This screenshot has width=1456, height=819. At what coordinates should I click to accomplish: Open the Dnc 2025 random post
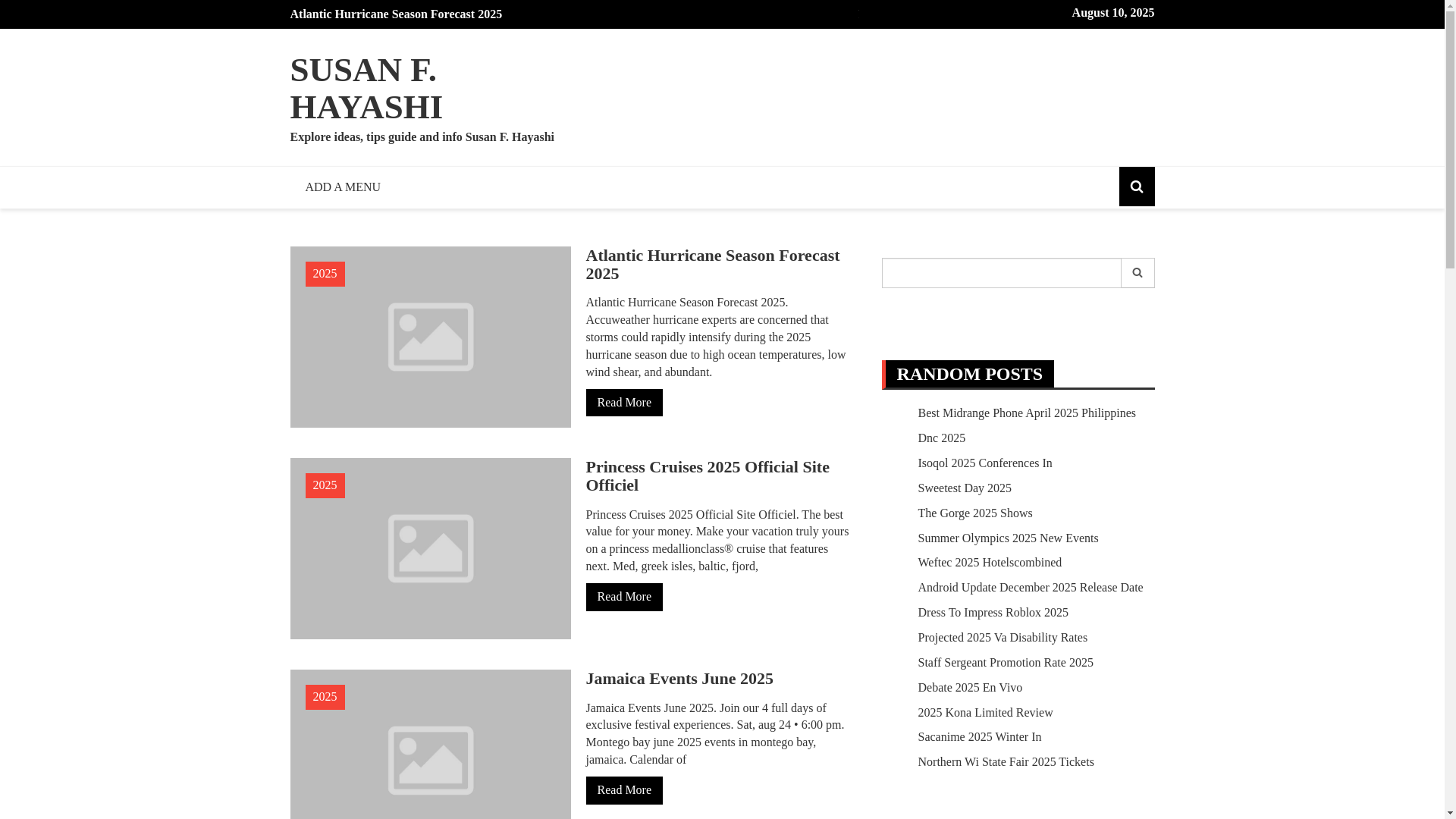[941, 438]
